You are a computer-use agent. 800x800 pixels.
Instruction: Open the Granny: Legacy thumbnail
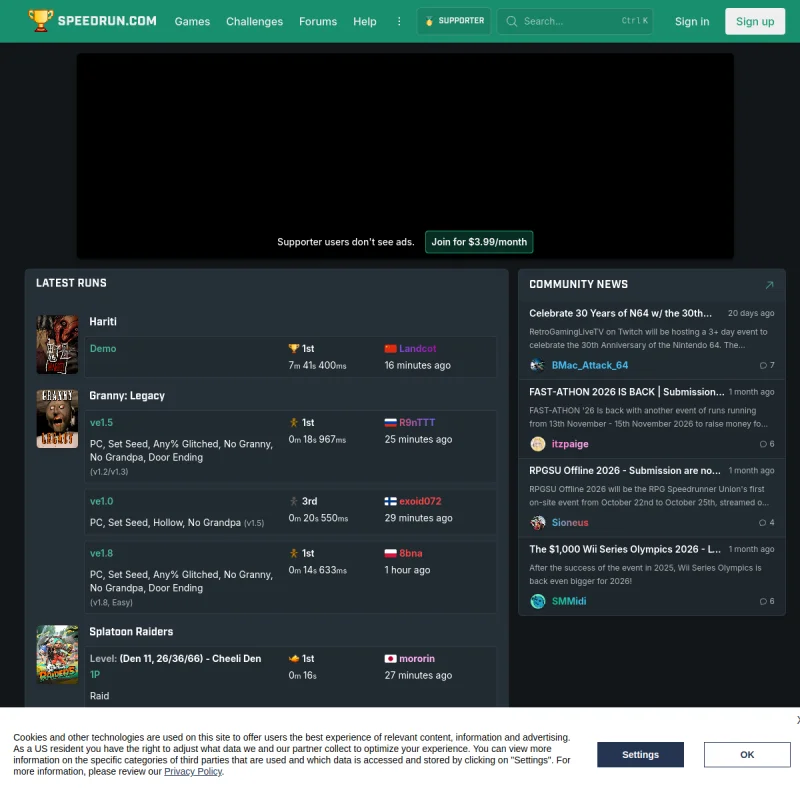[x=57, y=419]
